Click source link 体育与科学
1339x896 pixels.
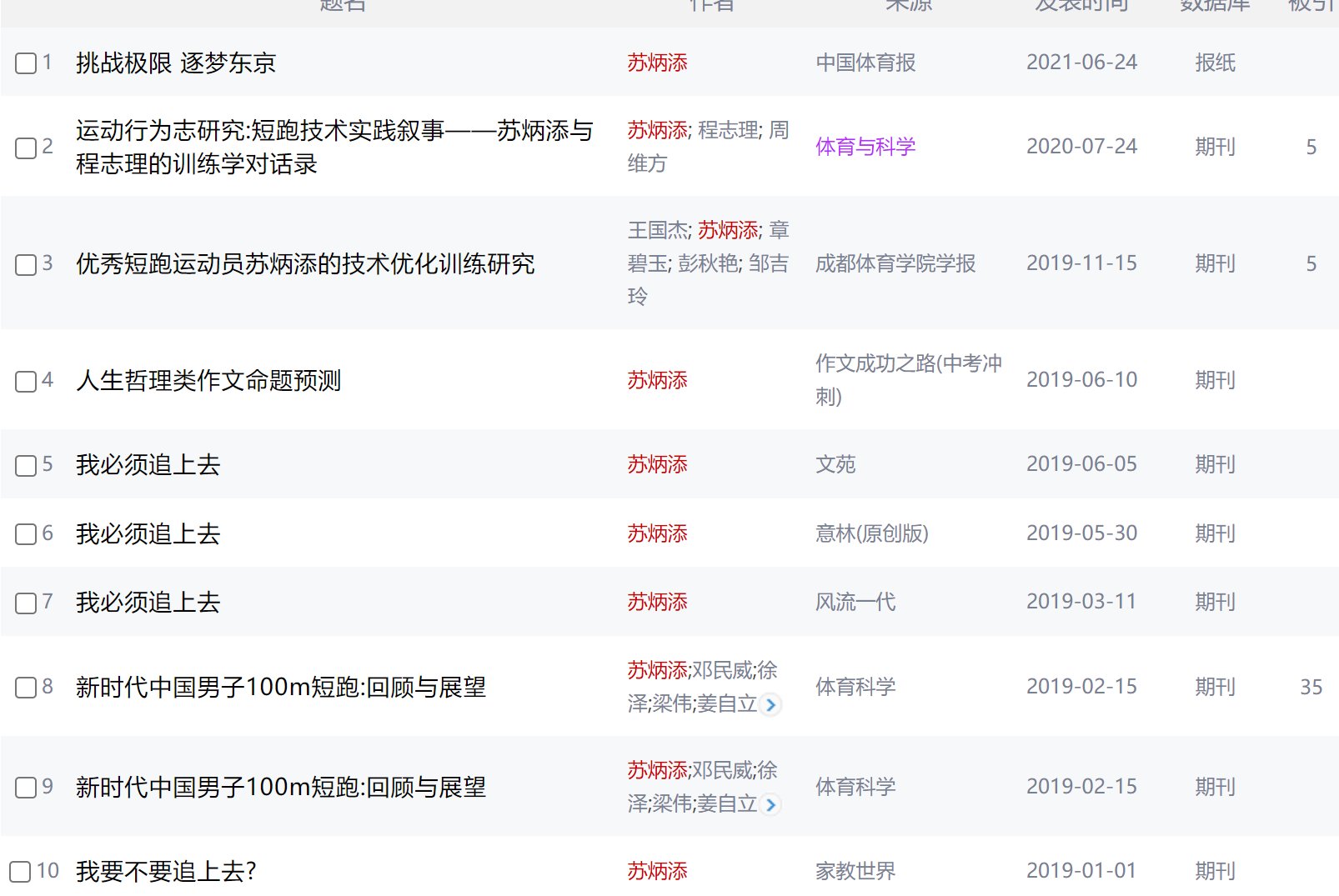pos(865,147)
